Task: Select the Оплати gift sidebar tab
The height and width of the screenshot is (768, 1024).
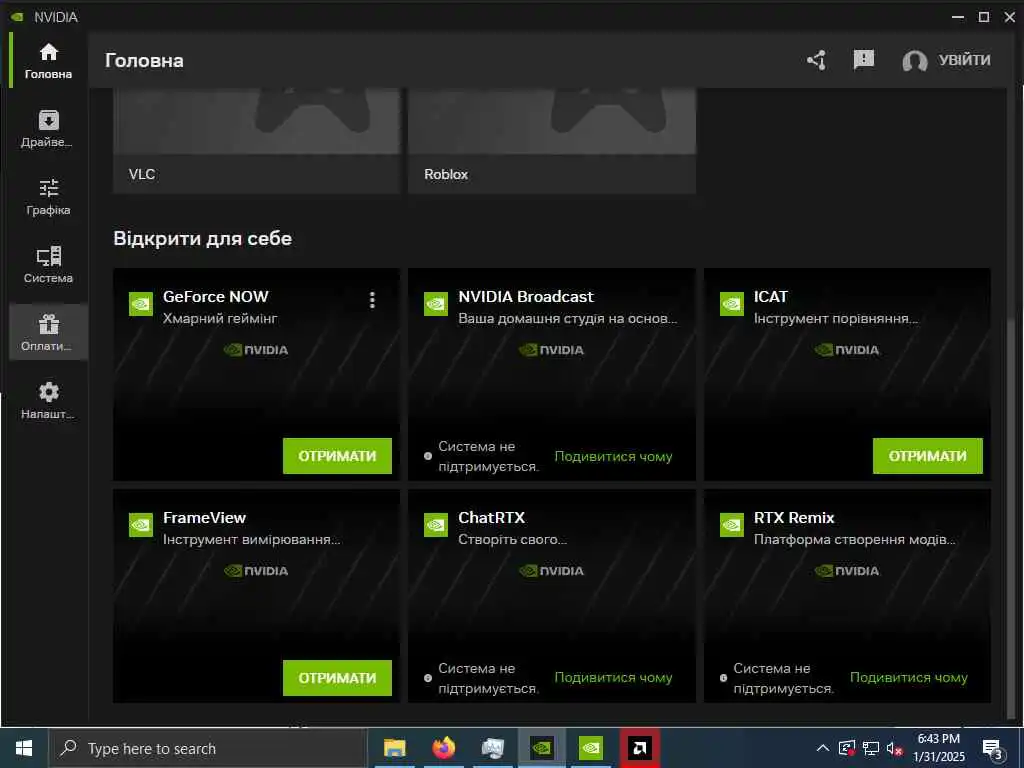Action: pos(48,332)
